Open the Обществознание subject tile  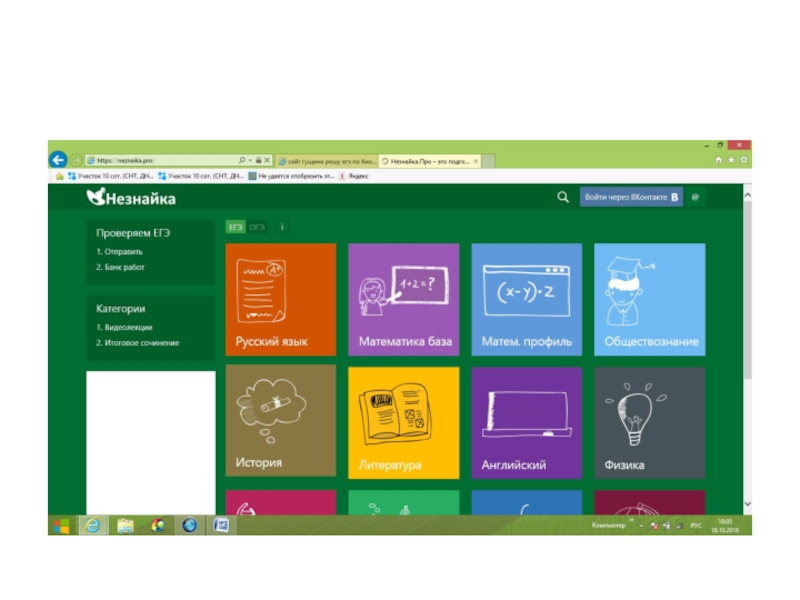coord(650,299)
